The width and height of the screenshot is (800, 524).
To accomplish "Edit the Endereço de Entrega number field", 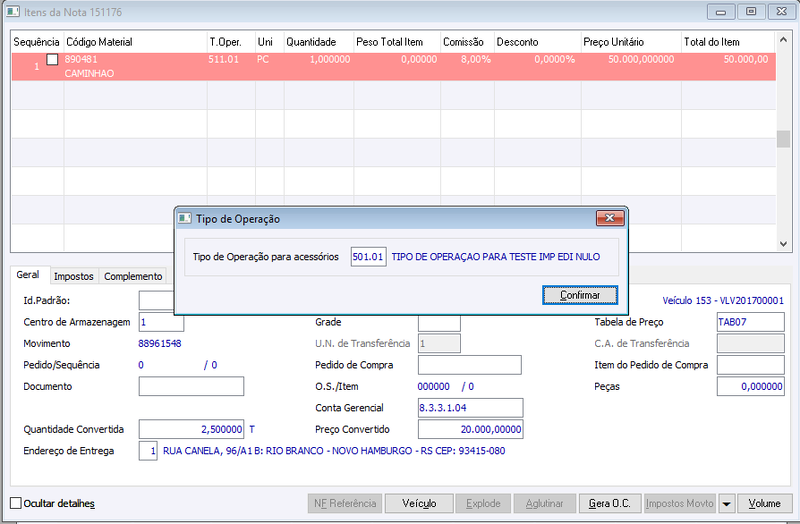I will (148, 451).
